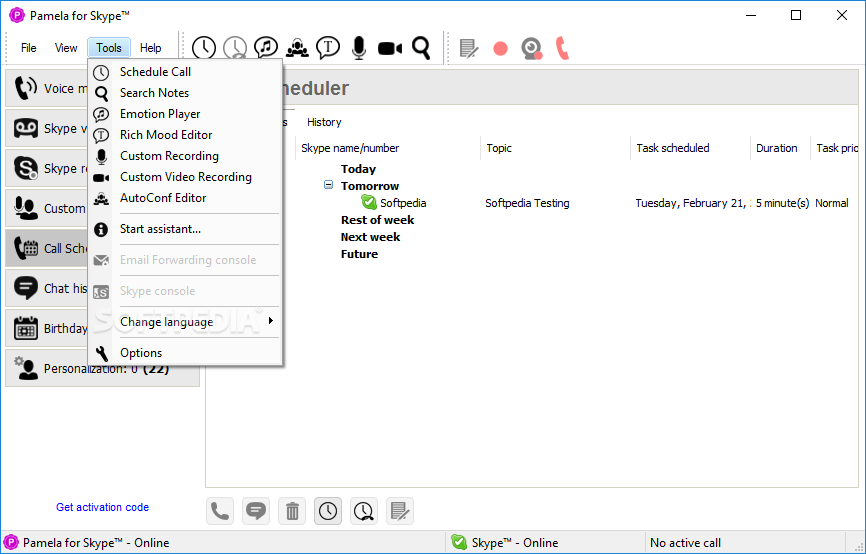Sort by Skype name/number column header

(388, 148)
